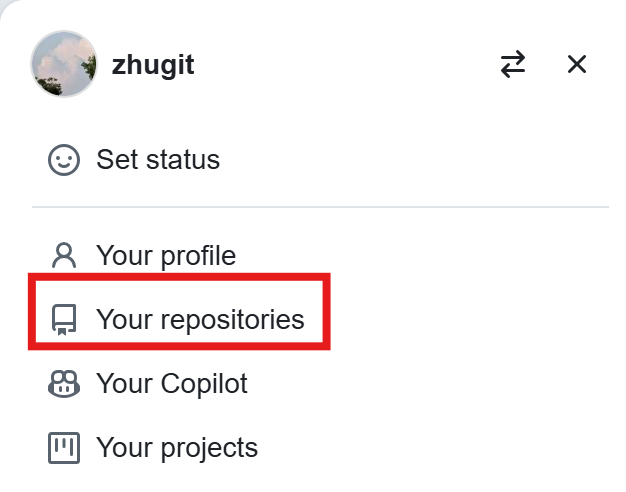This screenshot has height=492, width=626.
Task: Open the Set status option
Action: [x=319, y=160]
